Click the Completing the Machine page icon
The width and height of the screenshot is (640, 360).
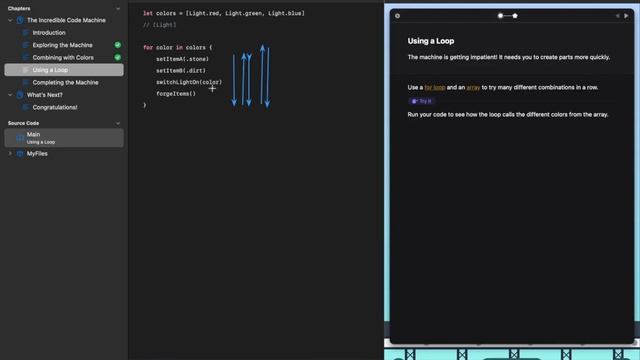pyautogui.click(x=25, y=82)
